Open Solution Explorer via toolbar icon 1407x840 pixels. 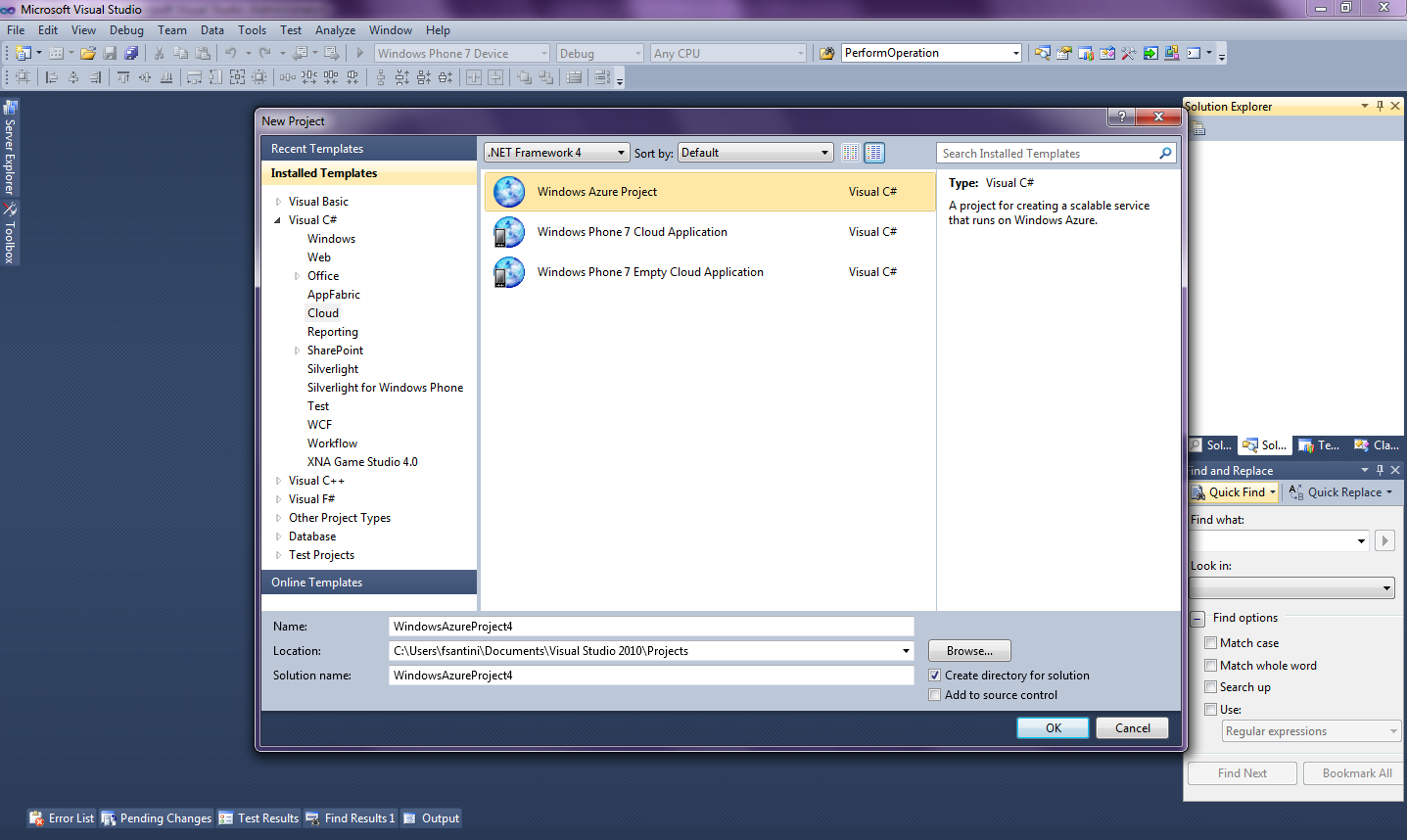pos(1042,53)
